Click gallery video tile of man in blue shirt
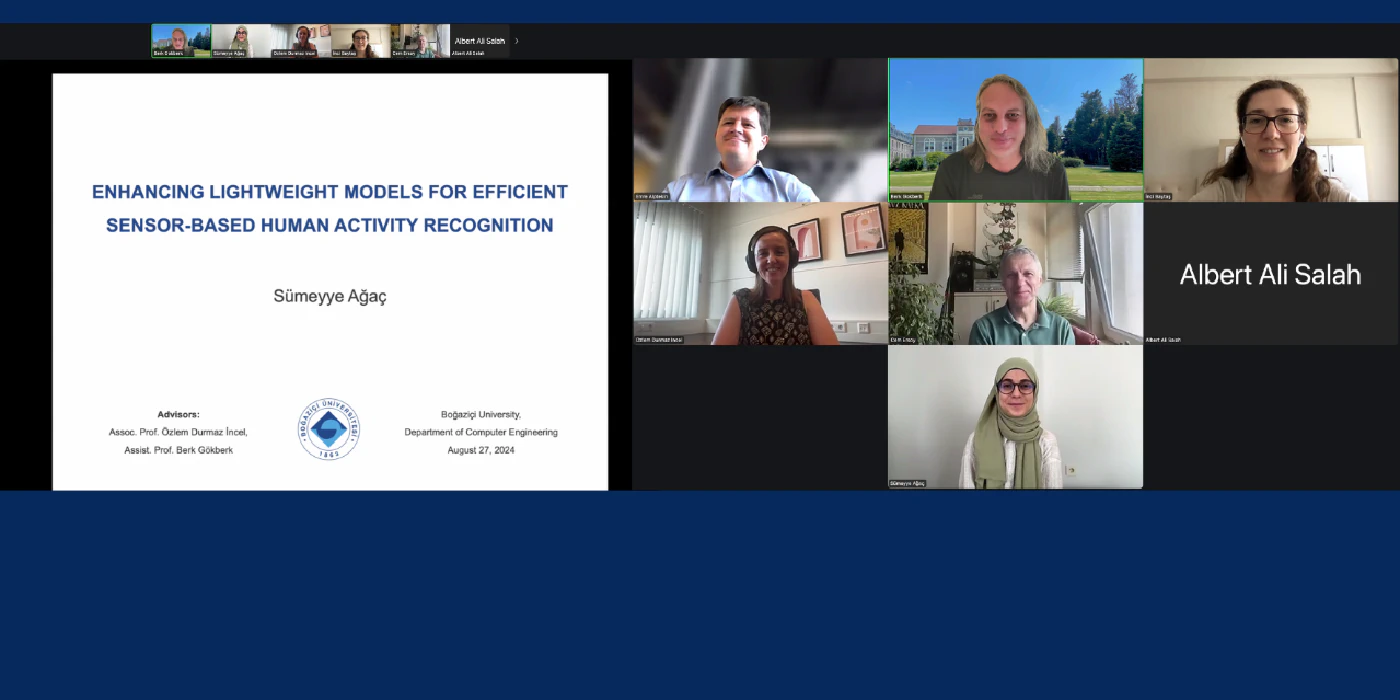 pos(760,130)
